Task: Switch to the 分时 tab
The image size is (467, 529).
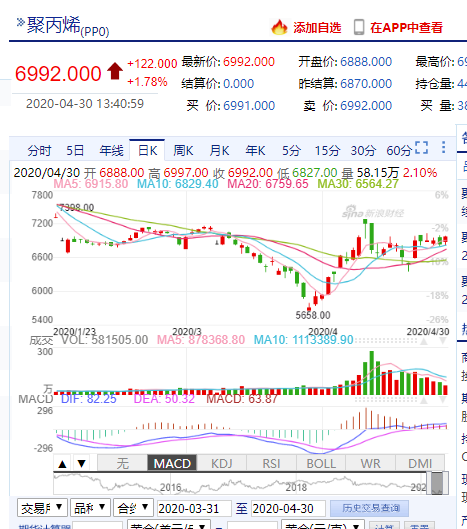Action: point(39,150)
